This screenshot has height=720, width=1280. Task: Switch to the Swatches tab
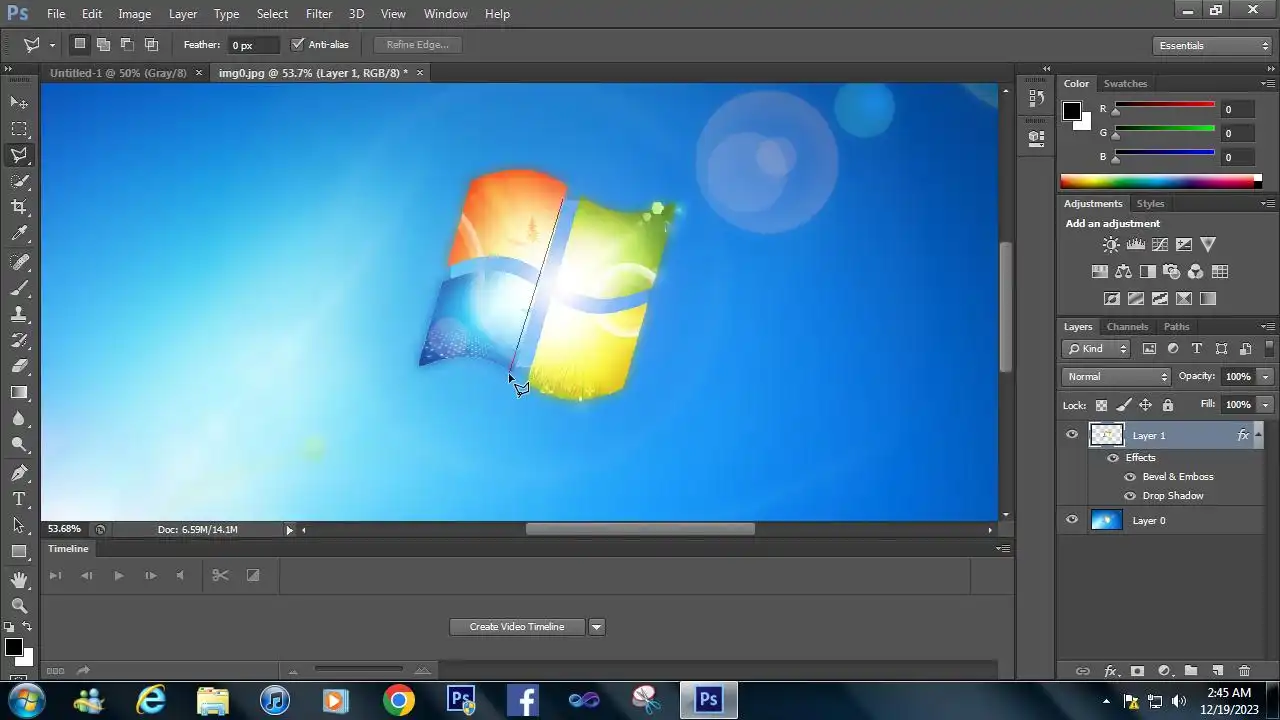click(x=1125, y=84)
